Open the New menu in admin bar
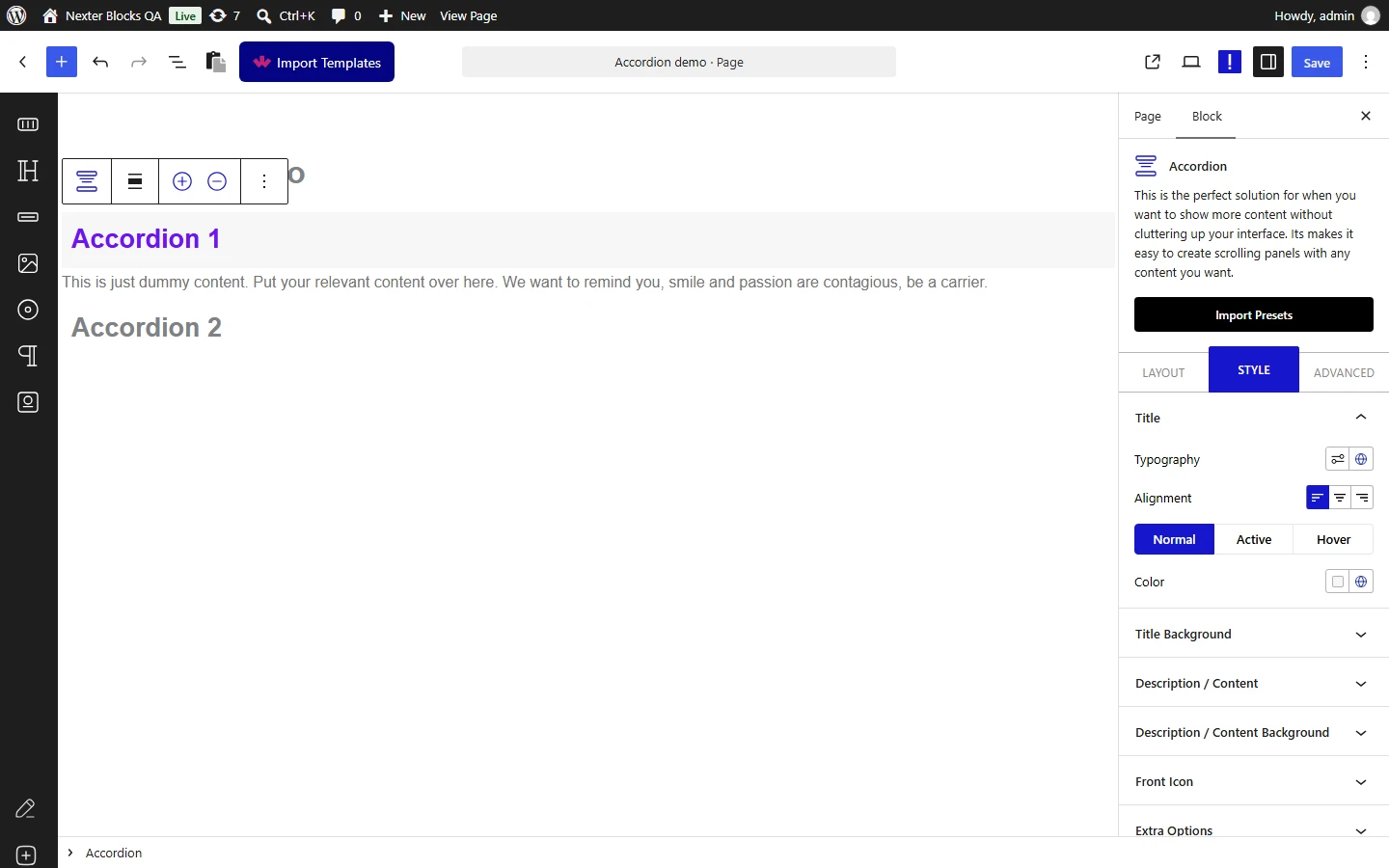This screenshot has width=1389, height=868. (x=402, y=15)
